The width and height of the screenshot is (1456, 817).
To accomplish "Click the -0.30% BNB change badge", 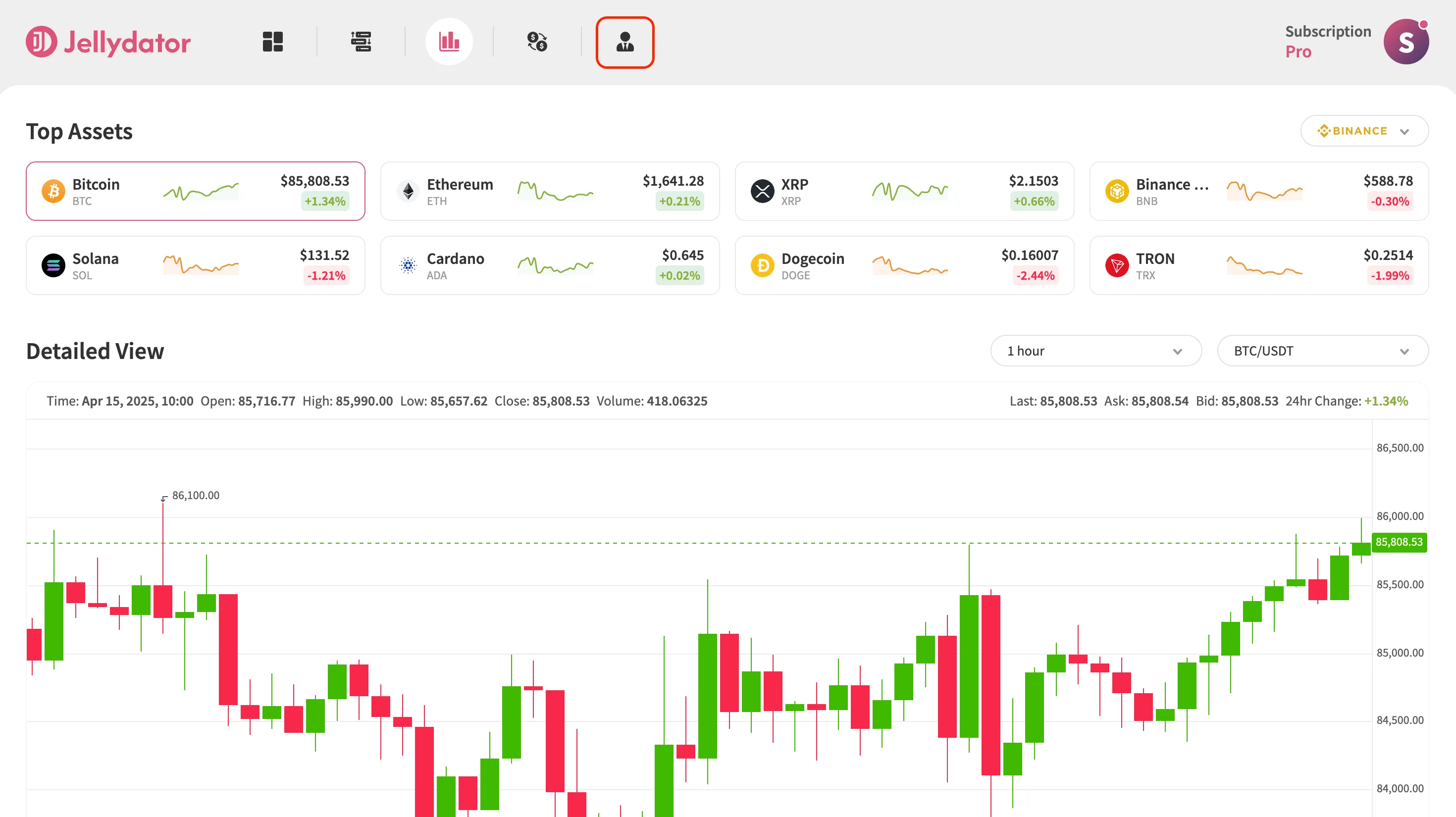I will point(1390,201).
